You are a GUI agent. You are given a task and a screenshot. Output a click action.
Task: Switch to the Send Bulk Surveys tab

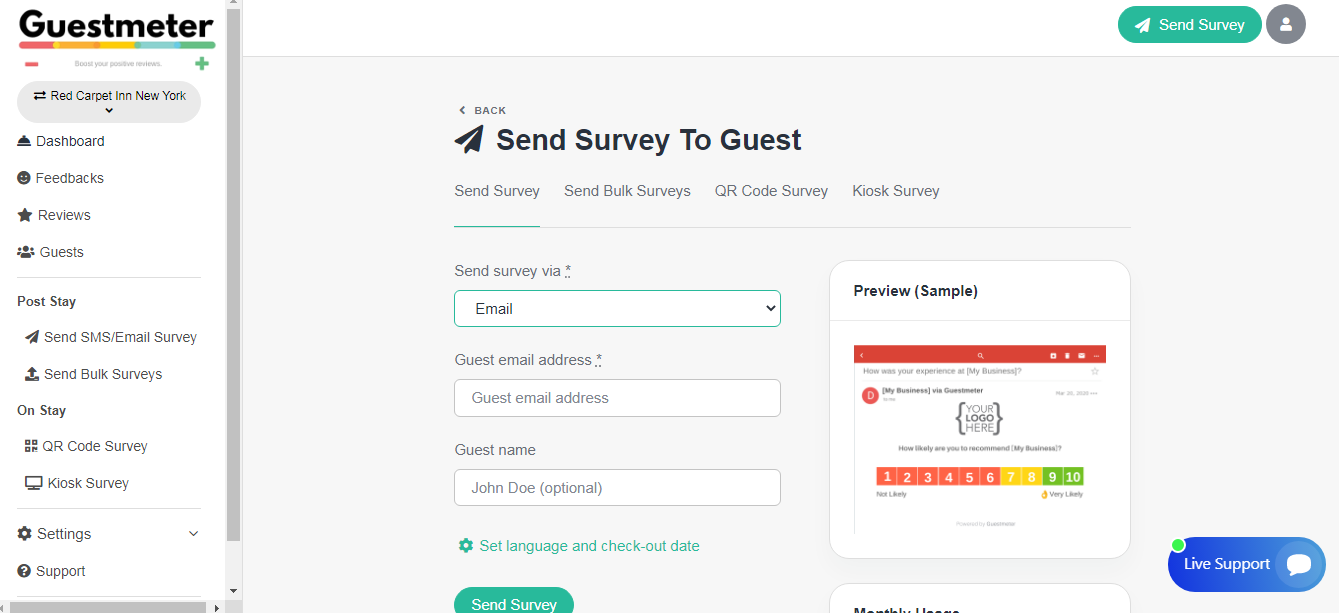[x=627, y=191]
